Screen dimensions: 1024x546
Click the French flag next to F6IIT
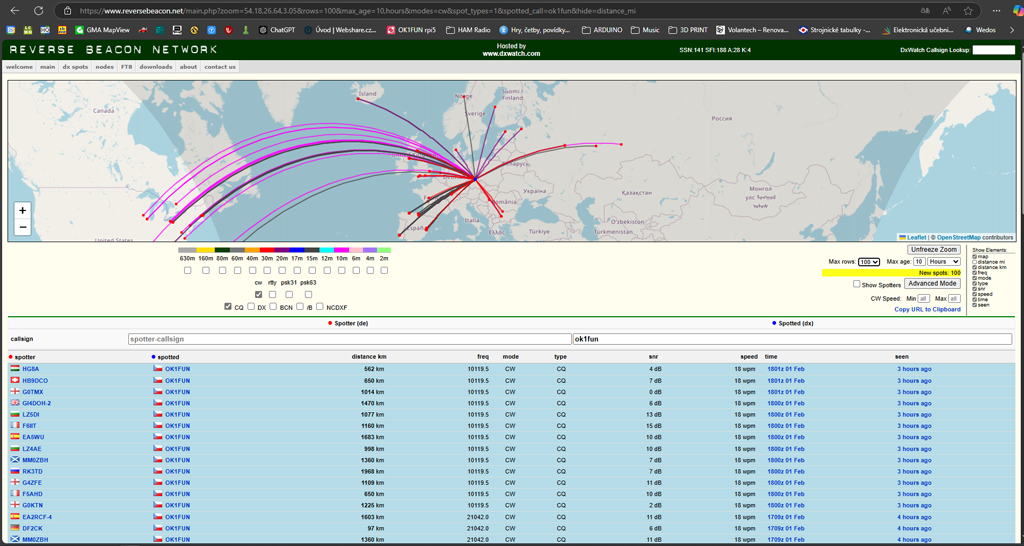tap(14, 425)
